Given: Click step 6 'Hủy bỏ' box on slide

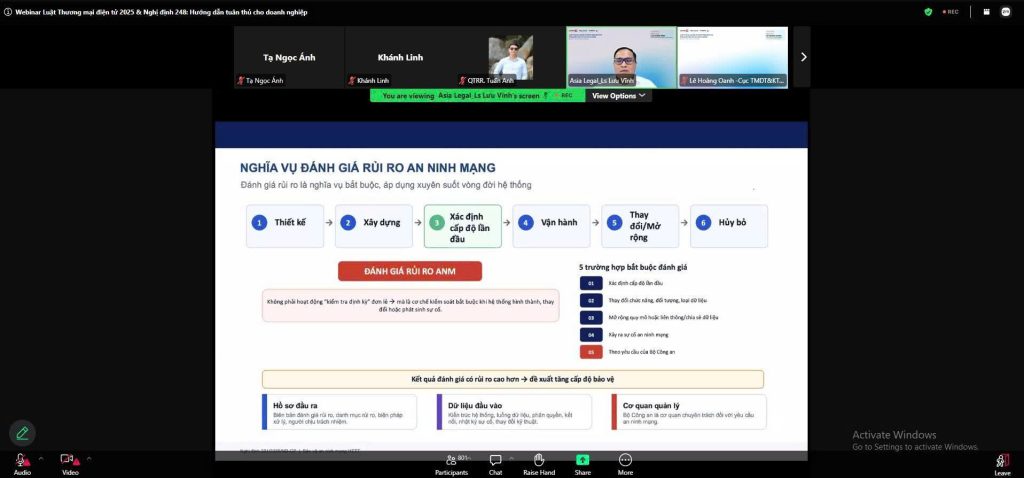Looking at the screenshot, I should point(729,226).
